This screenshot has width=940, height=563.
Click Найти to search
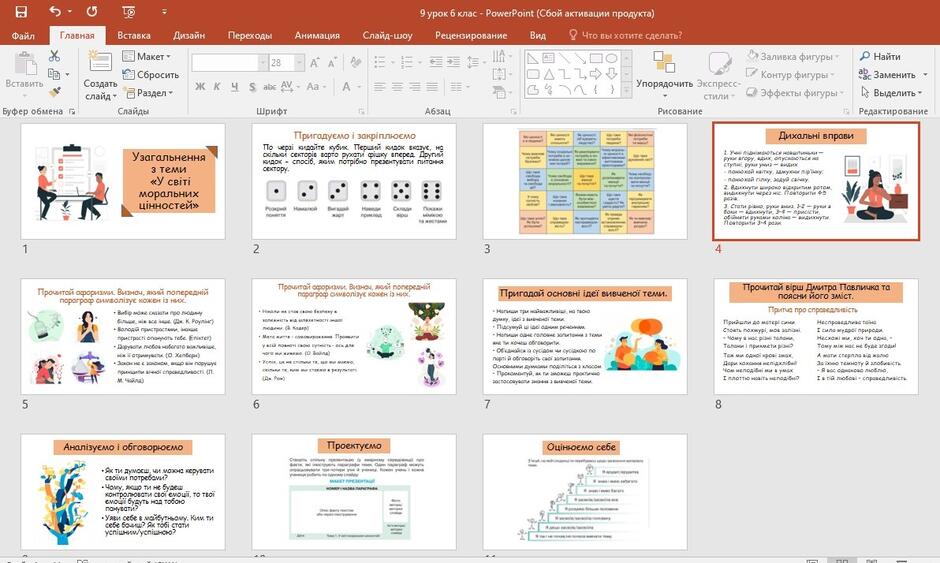pos(880,56)
